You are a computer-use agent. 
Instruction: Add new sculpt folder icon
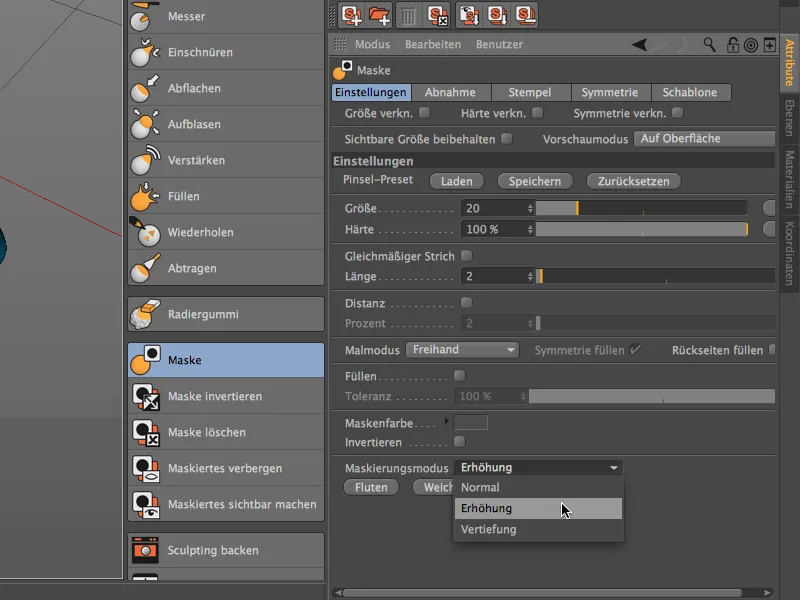[x=379, y=15]
